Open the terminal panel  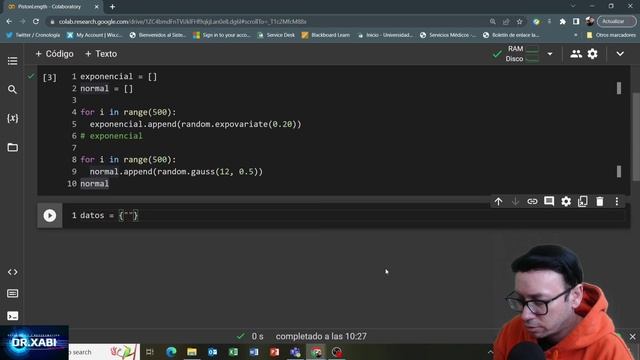pyautogui.click(x=12, y=316)
